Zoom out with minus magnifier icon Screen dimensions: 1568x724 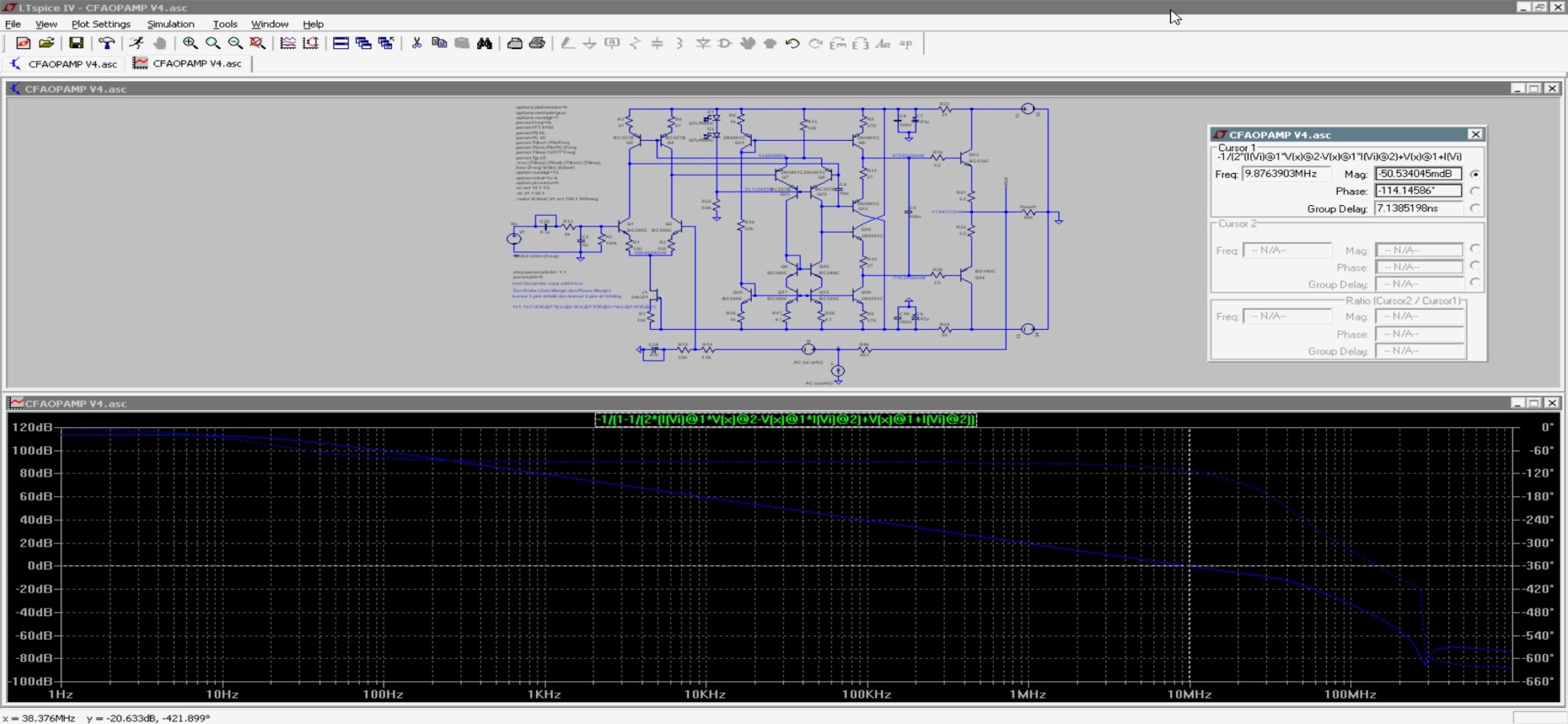[x=235, y=44]
